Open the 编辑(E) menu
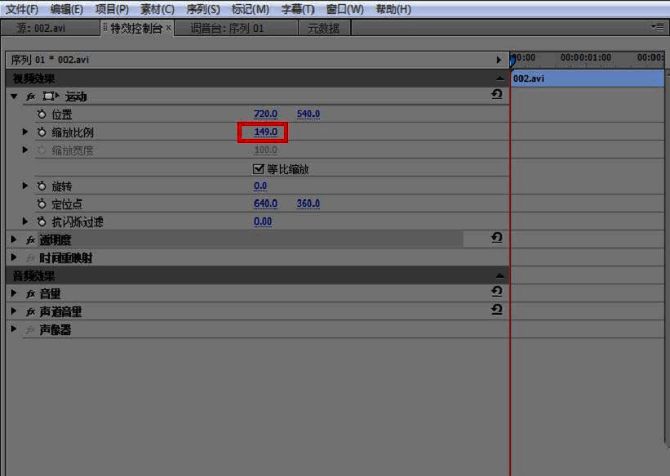 tap(67, 9)
